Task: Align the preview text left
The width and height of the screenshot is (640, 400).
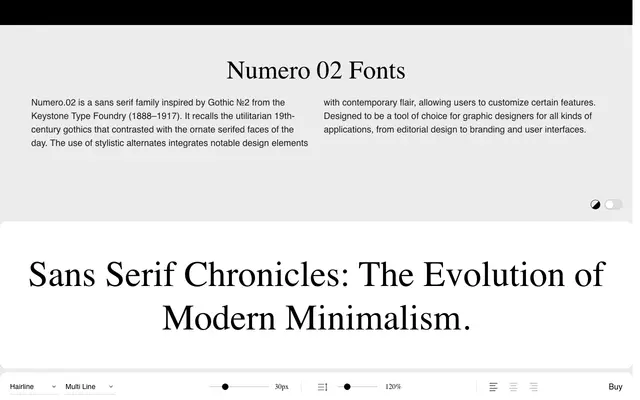Action: (493, 387)
